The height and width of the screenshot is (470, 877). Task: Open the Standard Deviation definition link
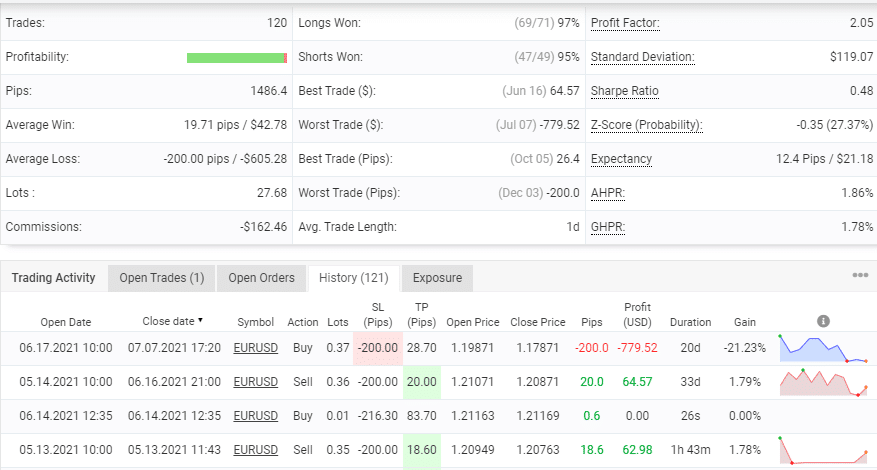pyautogui.click(x=642, y=57)
